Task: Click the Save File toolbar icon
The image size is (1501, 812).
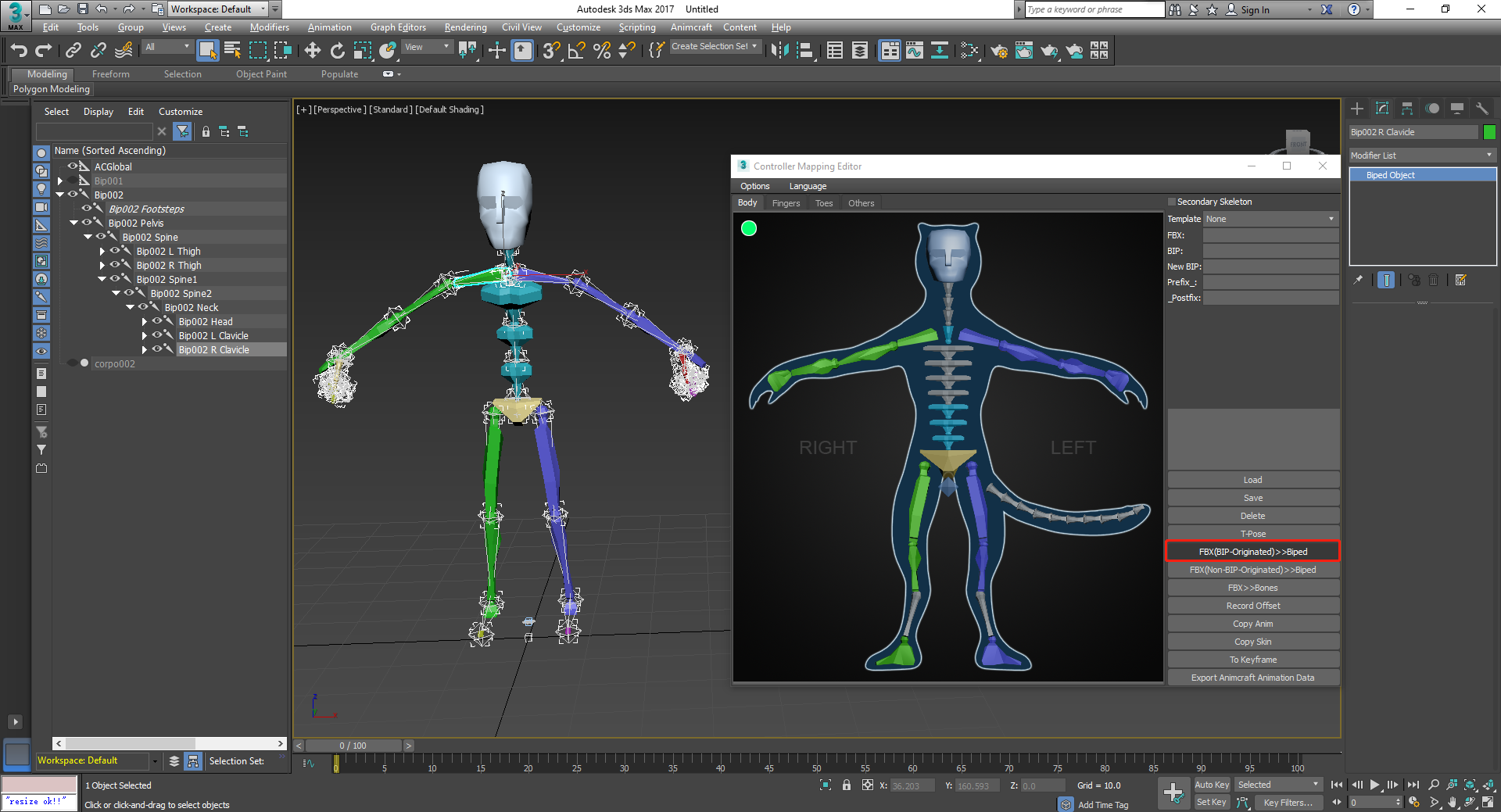Action: pyautogui.click(x=83, y=9)
